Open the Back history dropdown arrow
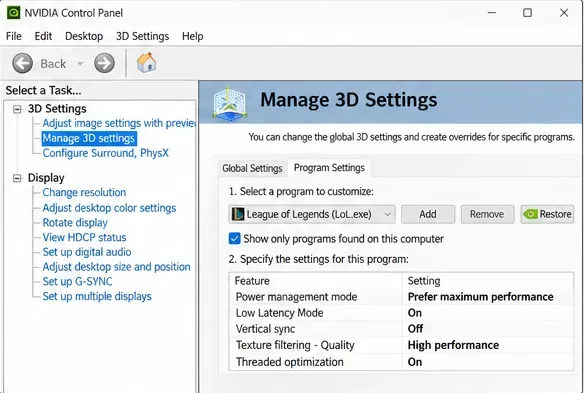Image resolution: width=586 pixels, height=393 pixels. click(x=80, y=64)
